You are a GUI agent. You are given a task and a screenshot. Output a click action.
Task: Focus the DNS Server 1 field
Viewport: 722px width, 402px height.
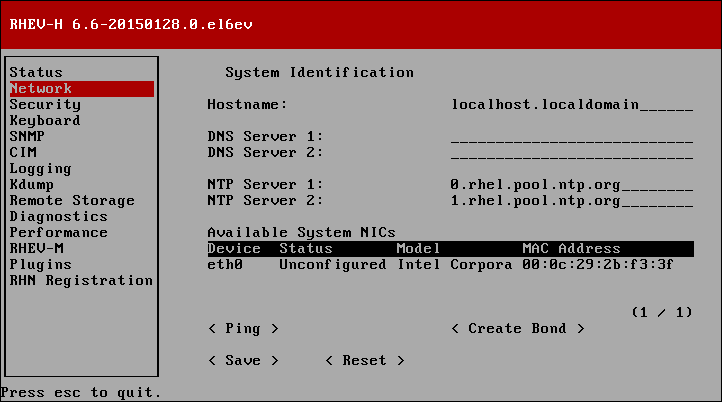pos(572,137)
